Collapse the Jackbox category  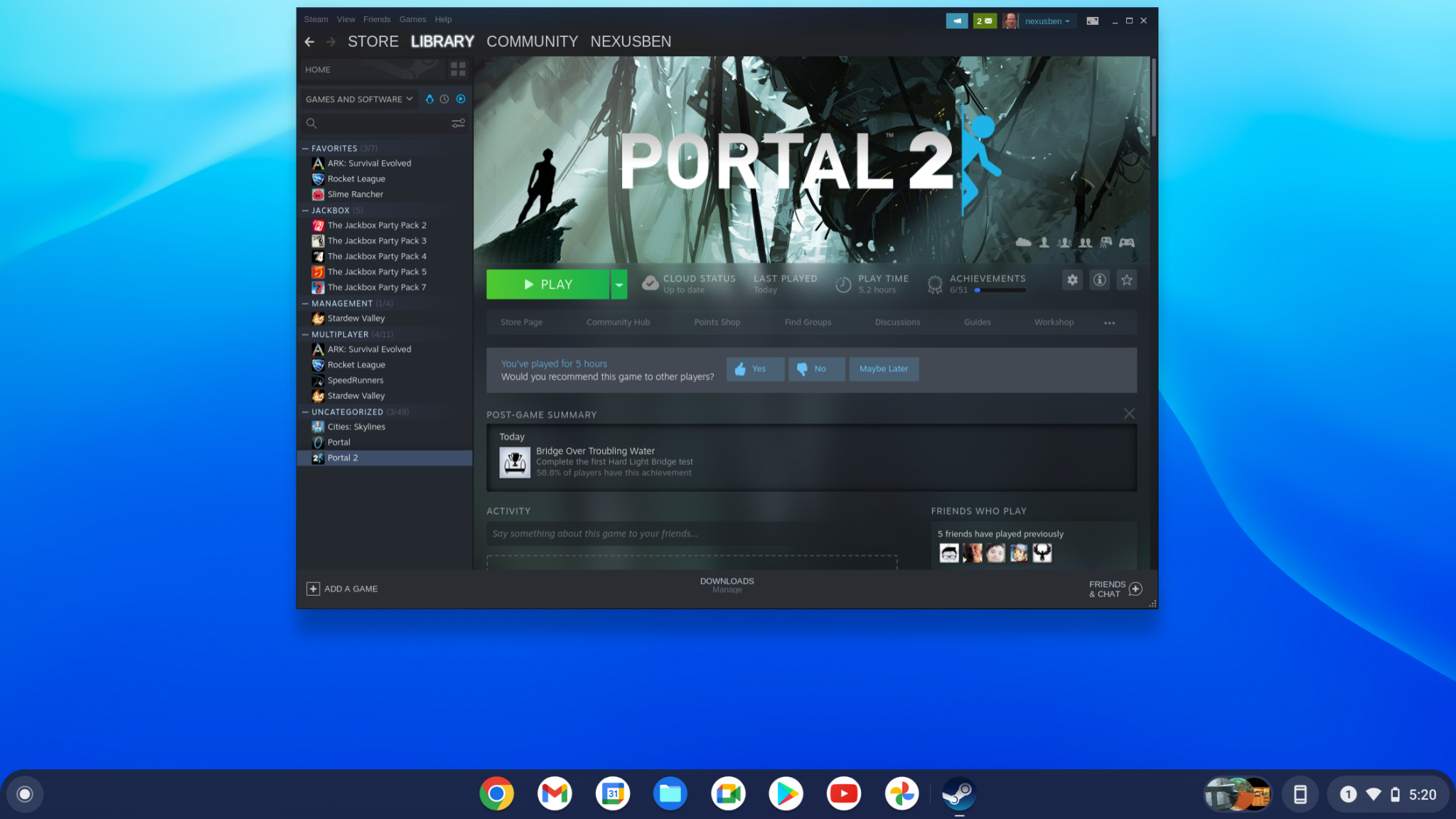(305, 210)
